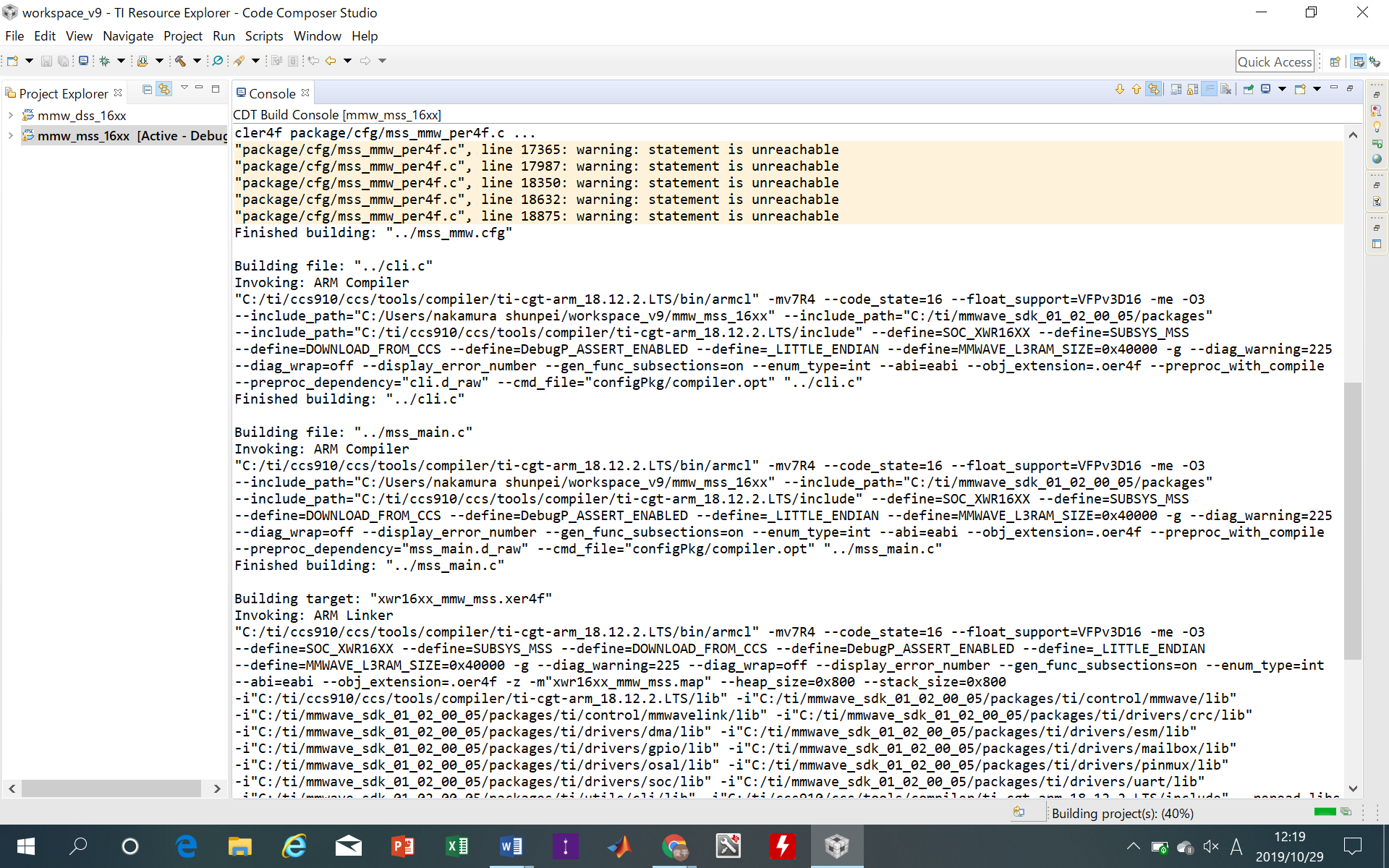Toggle the console Word Wrap button
The width and height of the screenshot is (1389, 868).
[1209, 90]
